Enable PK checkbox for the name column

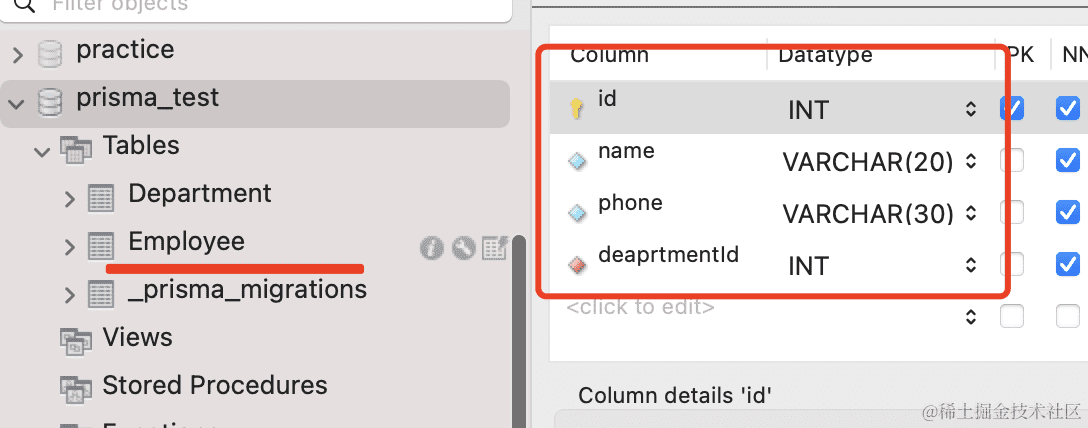[x=1012, y=161]
